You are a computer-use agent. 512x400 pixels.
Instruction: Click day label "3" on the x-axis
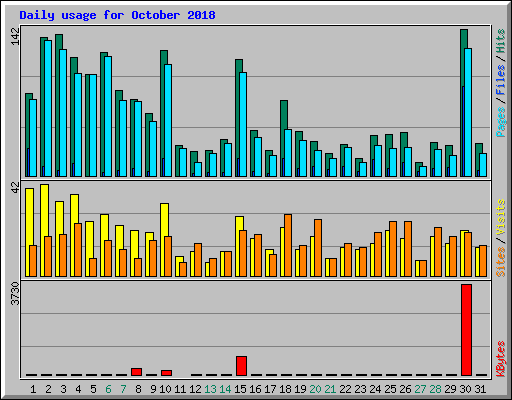tap(63, 389)
